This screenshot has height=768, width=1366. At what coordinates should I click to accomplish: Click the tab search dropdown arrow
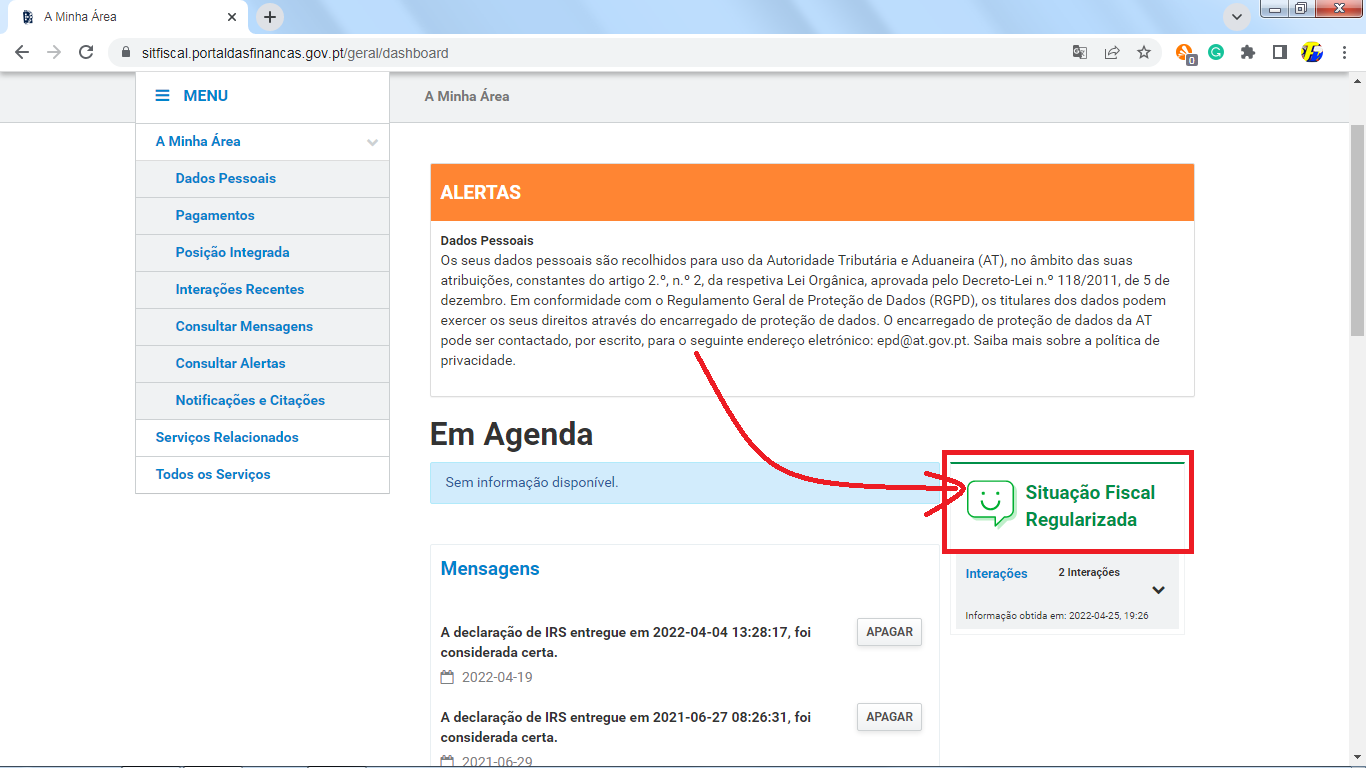(1237, 17)
